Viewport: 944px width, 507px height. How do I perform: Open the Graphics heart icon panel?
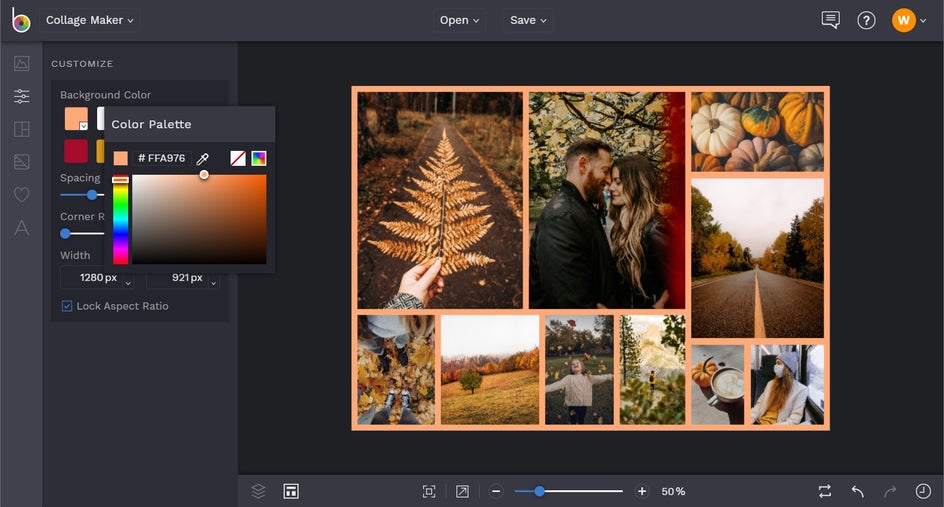point(21,195)
